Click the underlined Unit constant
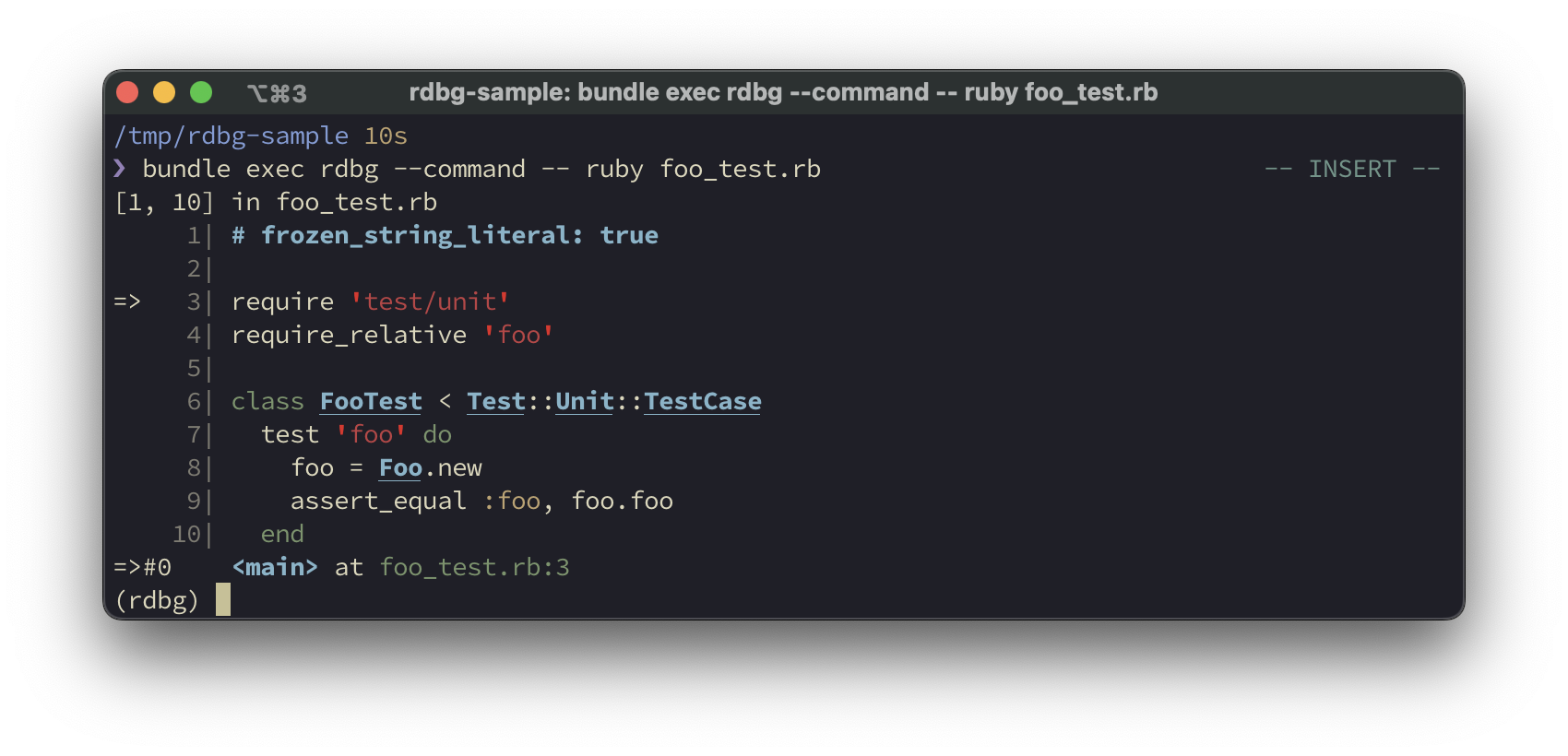The height and width of the screenshot is (756, 1568). tap(585, 401)
